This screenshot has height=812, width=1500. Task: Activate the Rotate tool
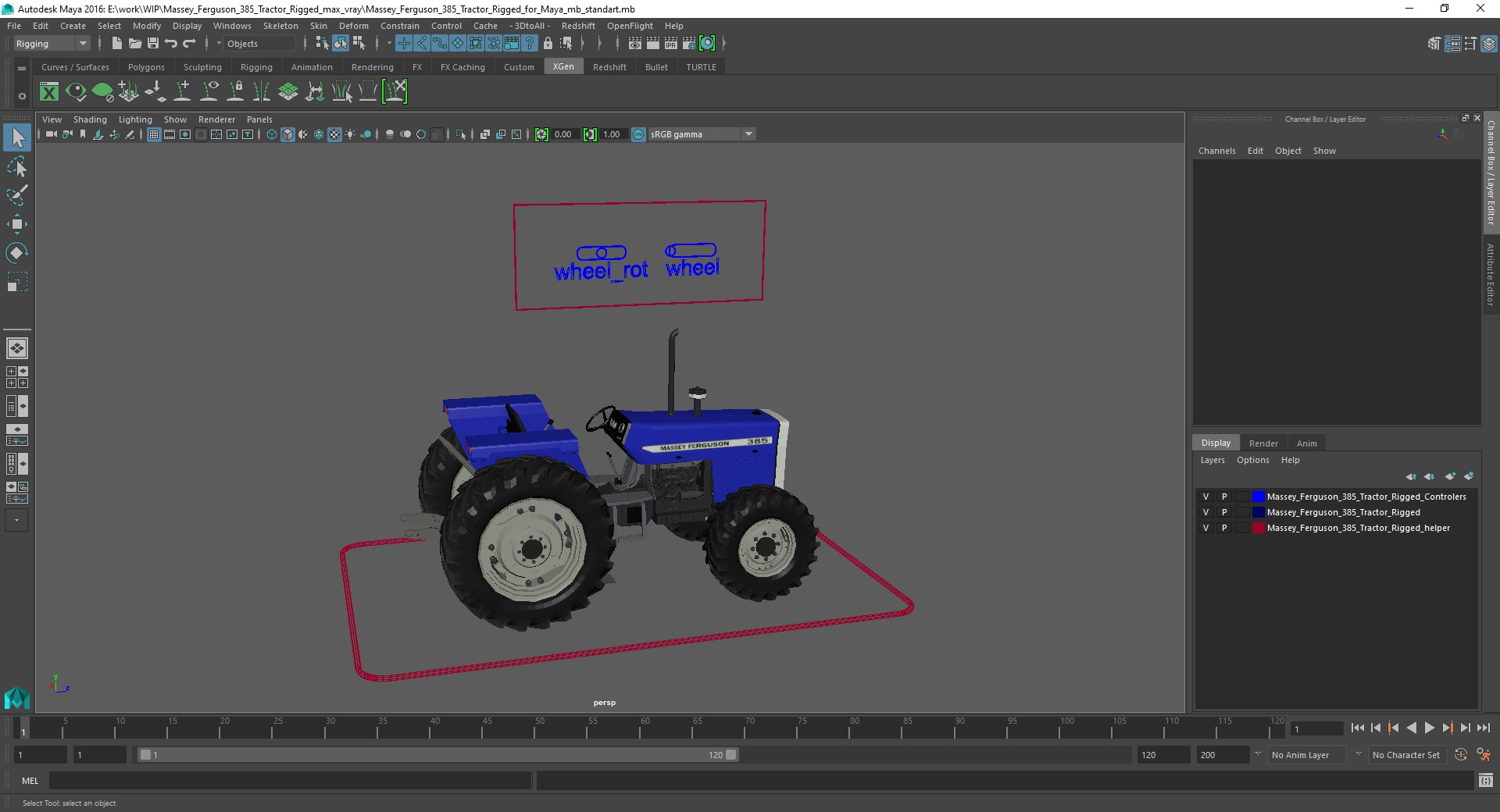[x=17, y=253]
